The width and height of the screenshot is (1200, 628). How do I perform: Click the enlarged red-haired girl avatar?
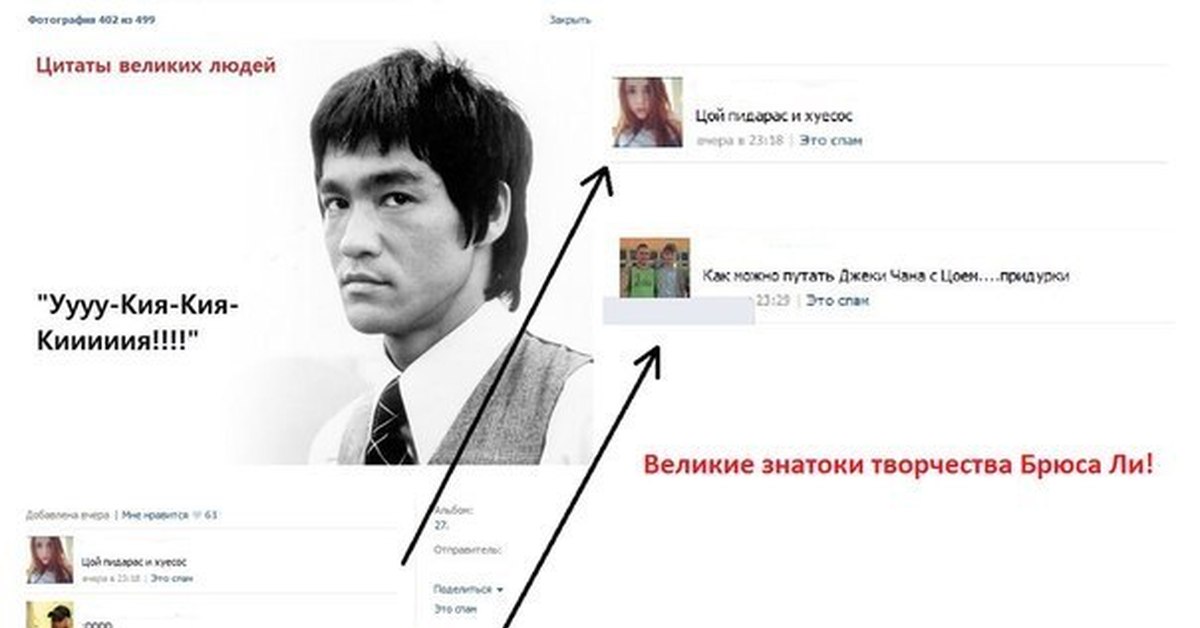click(648, 112)
